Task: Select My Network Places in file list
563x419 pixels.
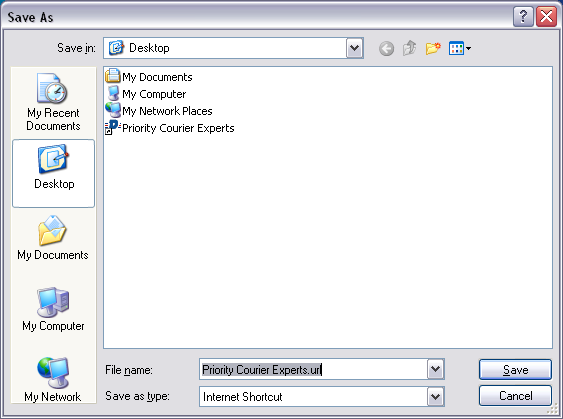Action: click(159, 111)
